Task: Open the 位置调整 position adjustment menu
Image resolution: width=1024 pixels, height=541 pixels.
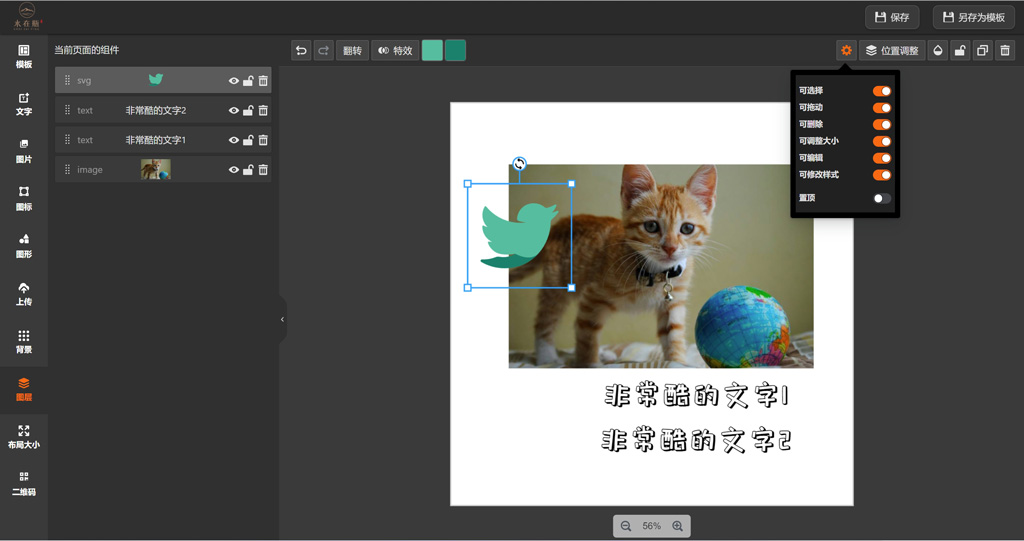Action: (892, 50)
